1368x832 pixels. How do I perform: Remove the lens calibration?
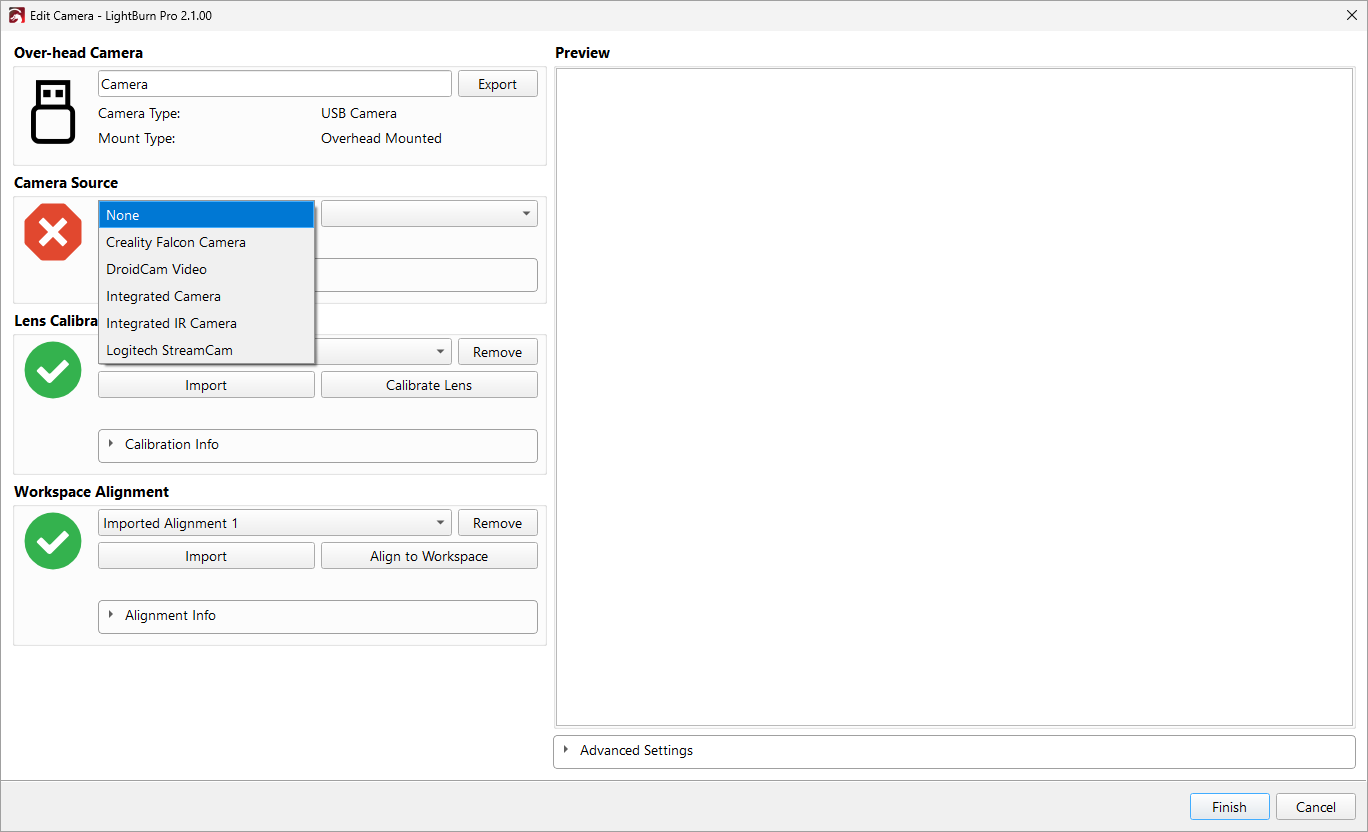point(497,352)
